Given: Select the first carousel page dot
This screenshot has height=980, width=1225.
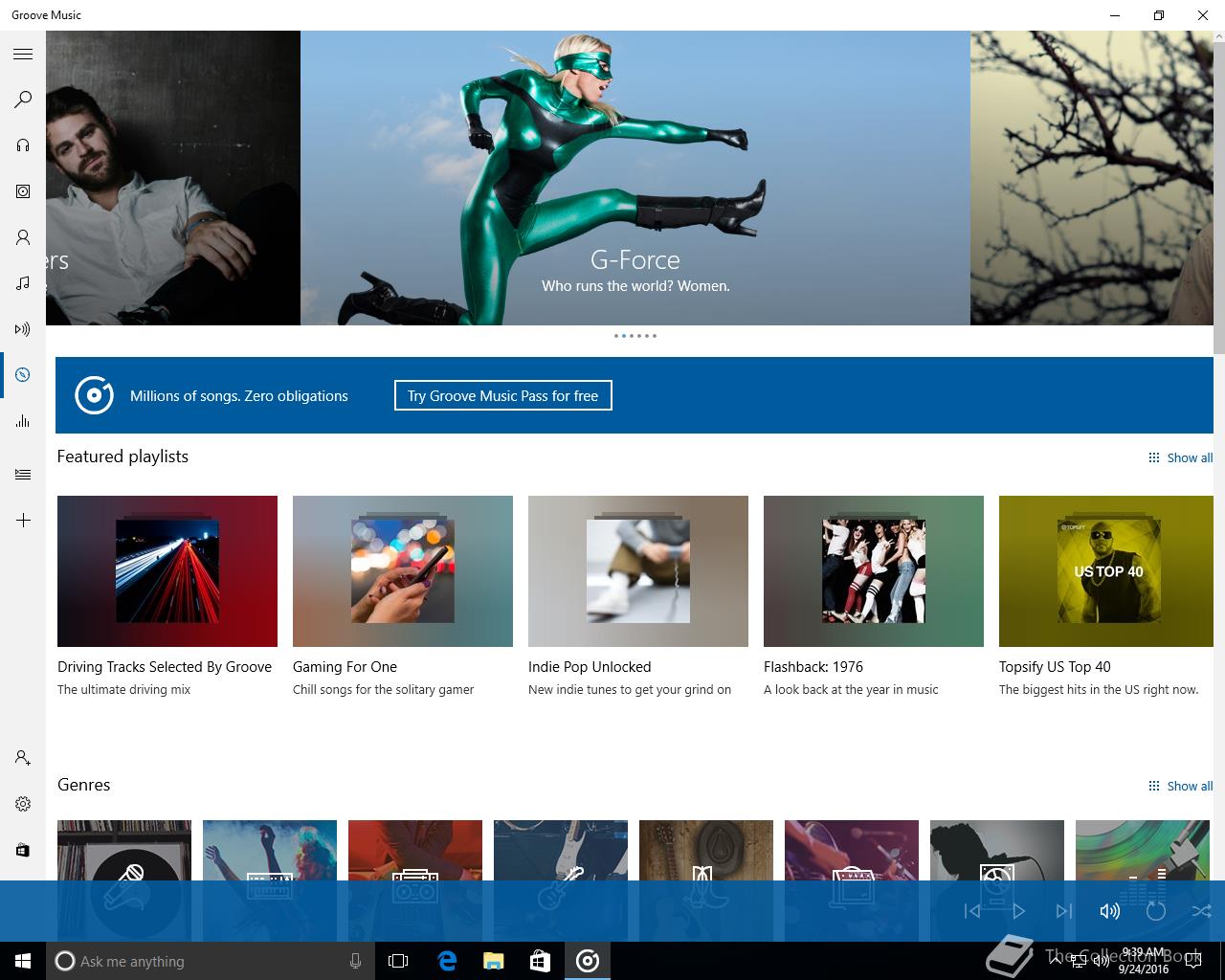Looking at the screenshot, I should tap(615, 336).
